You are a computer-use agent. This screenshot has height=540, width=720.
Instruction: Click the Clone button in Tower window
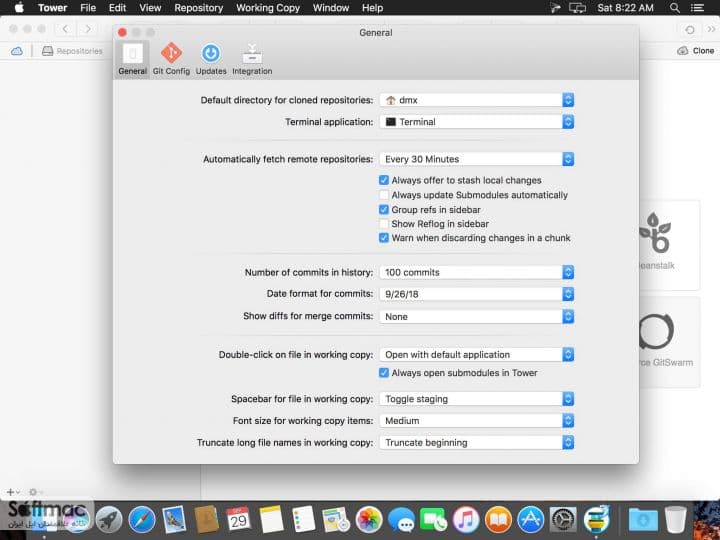(x=696, y=51)
